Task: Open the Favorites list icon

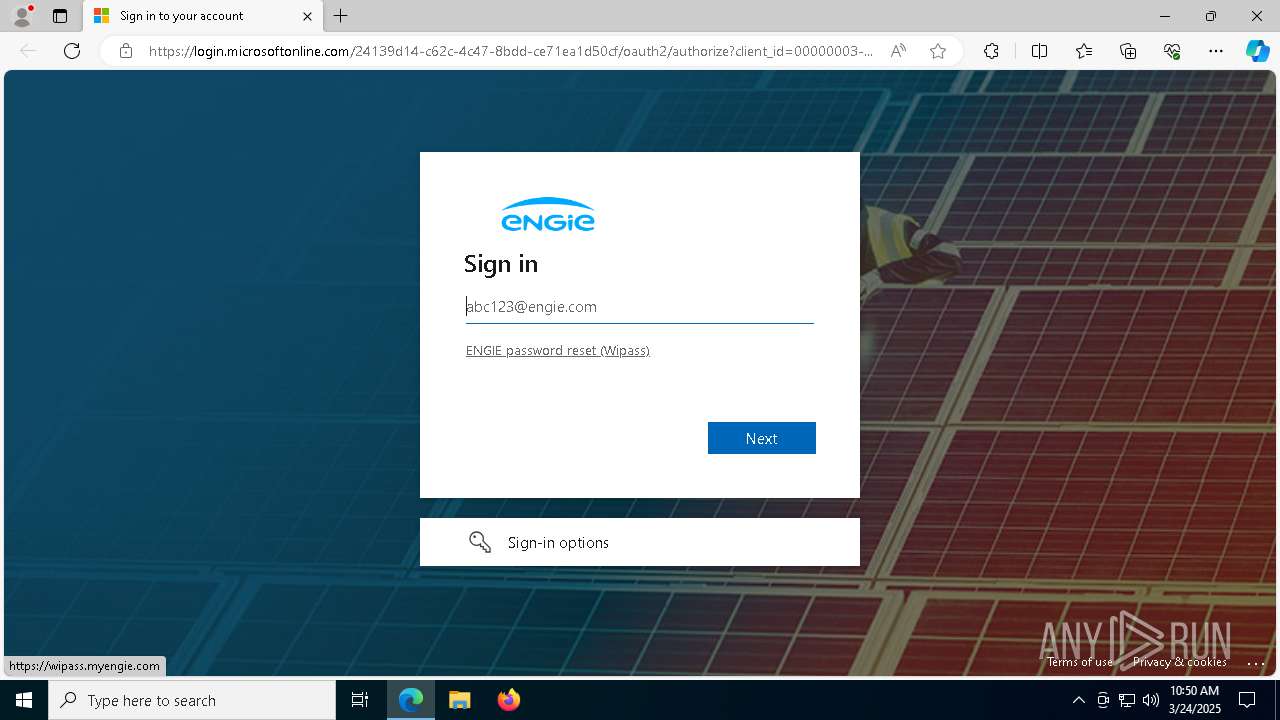Action: point(1084,51)
